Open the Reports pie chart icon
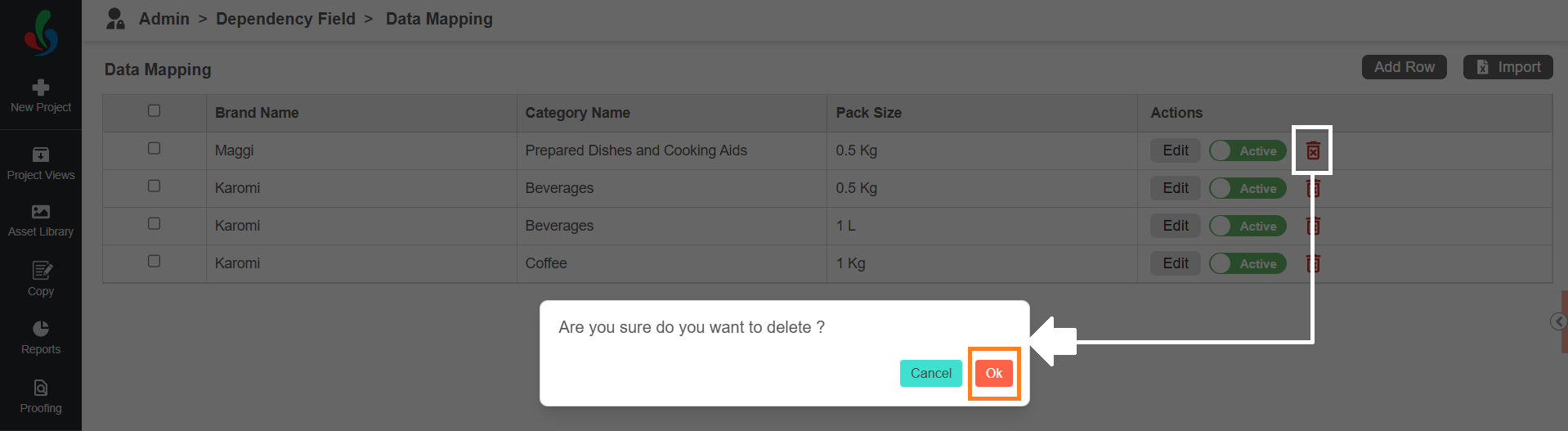The height and width of the screenshot is (431, 1568). pyautogui.click(x=41, y=329)
